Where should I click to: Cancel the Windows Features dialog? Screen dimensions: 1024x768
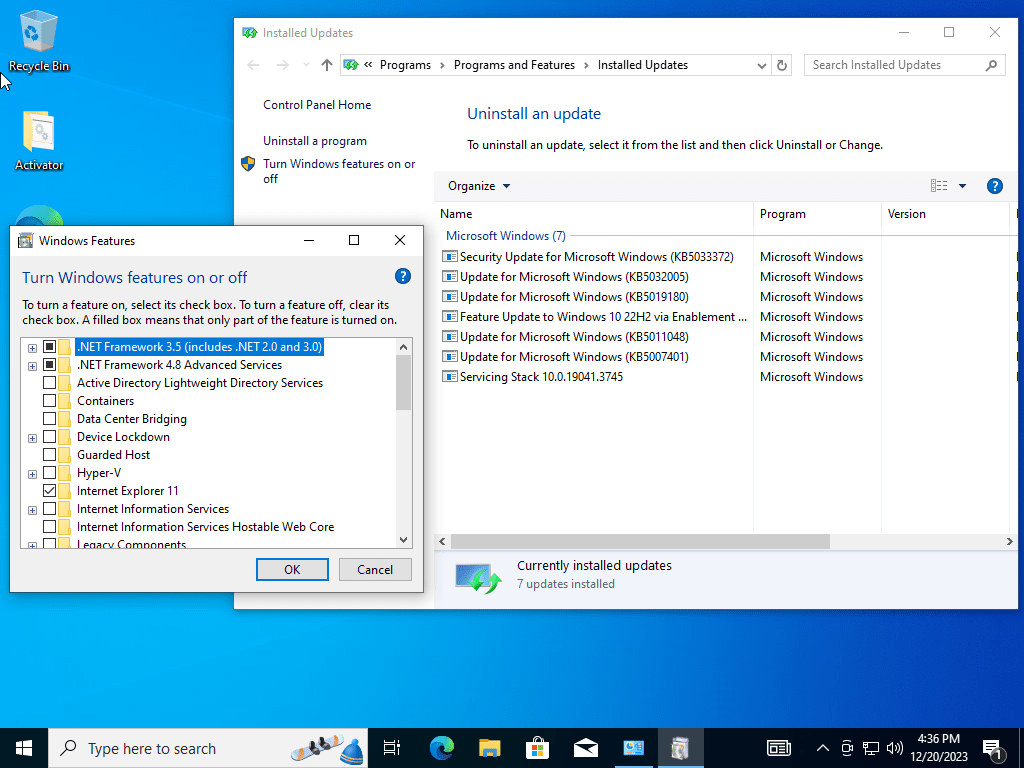375,569
